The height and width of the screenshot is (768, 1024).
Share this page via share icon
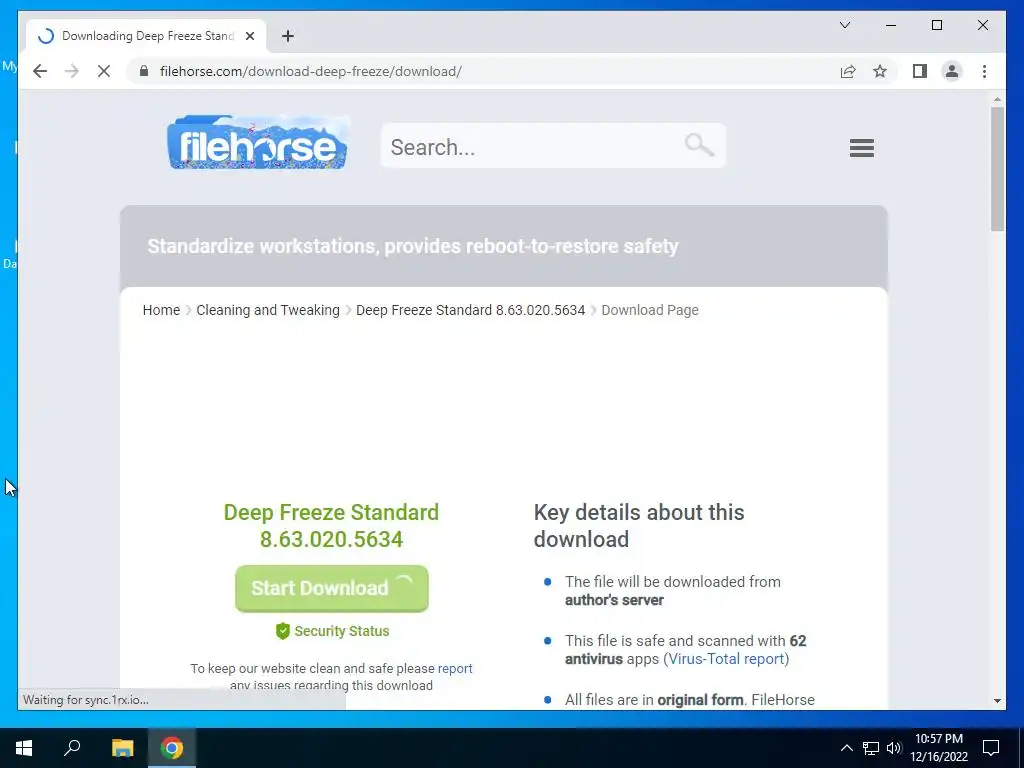click(848, 71)
